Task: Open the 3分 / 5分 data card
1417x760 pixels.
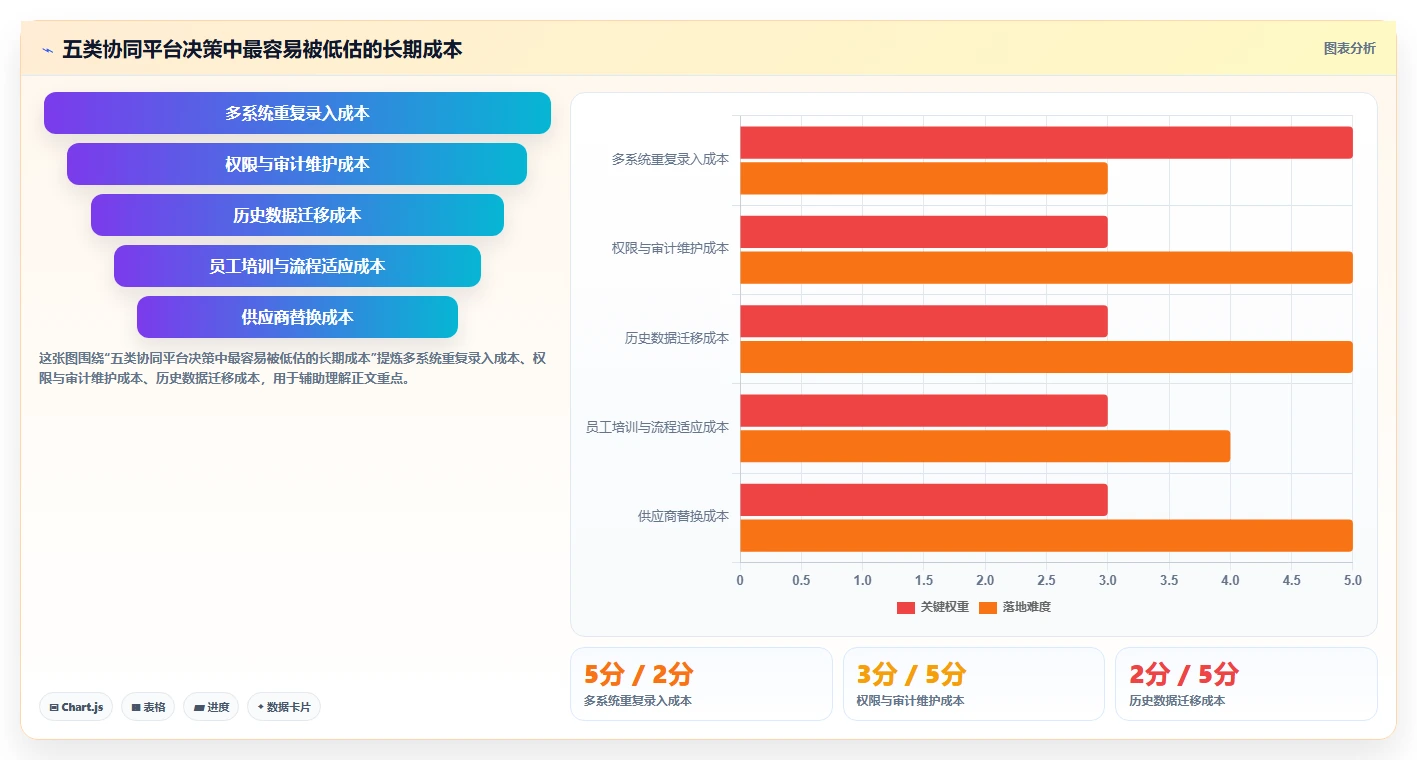Action: (x=974, y=684)
